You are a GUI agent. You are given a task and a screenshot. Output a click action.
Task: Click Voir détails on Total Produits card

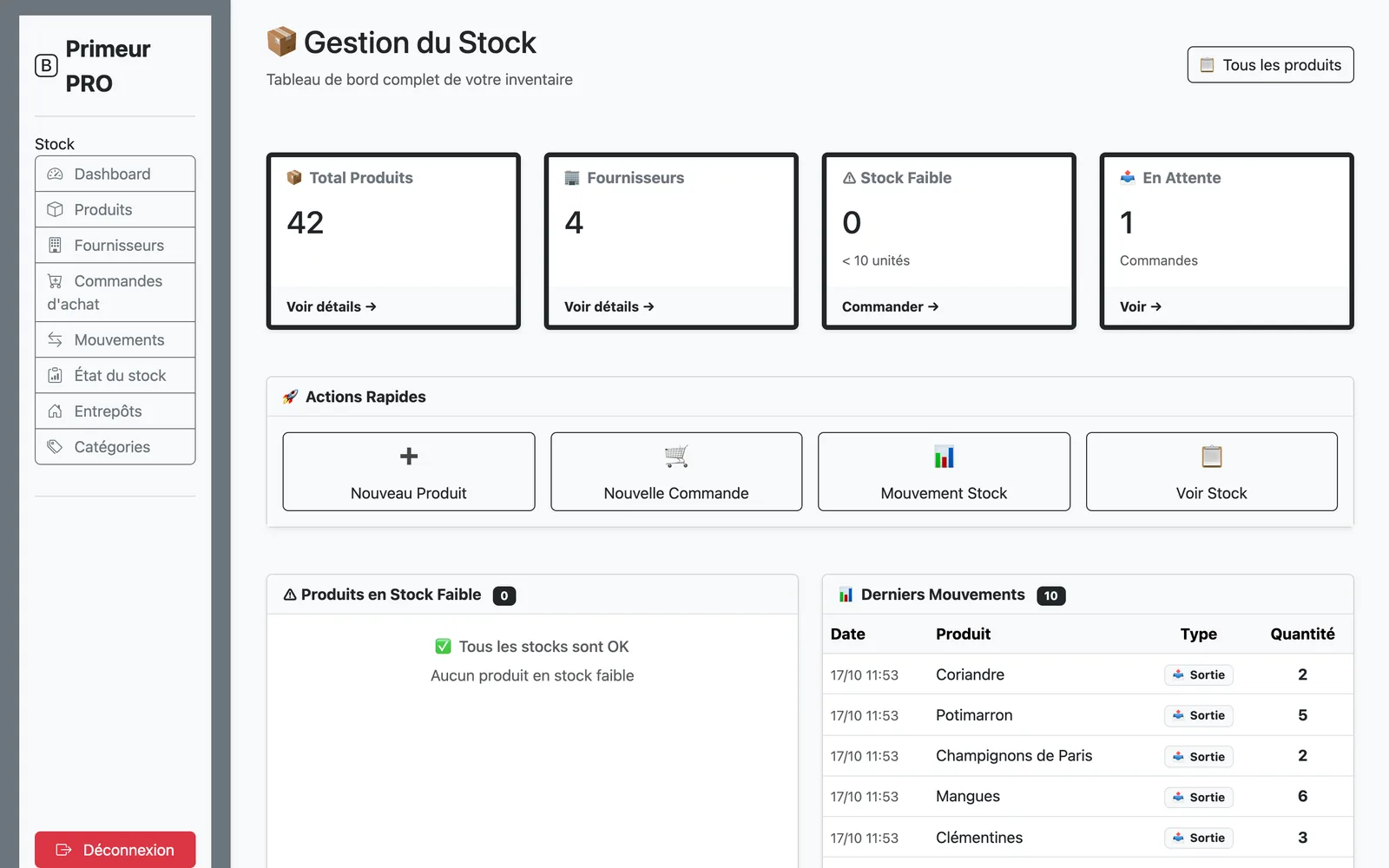[331, 306]
